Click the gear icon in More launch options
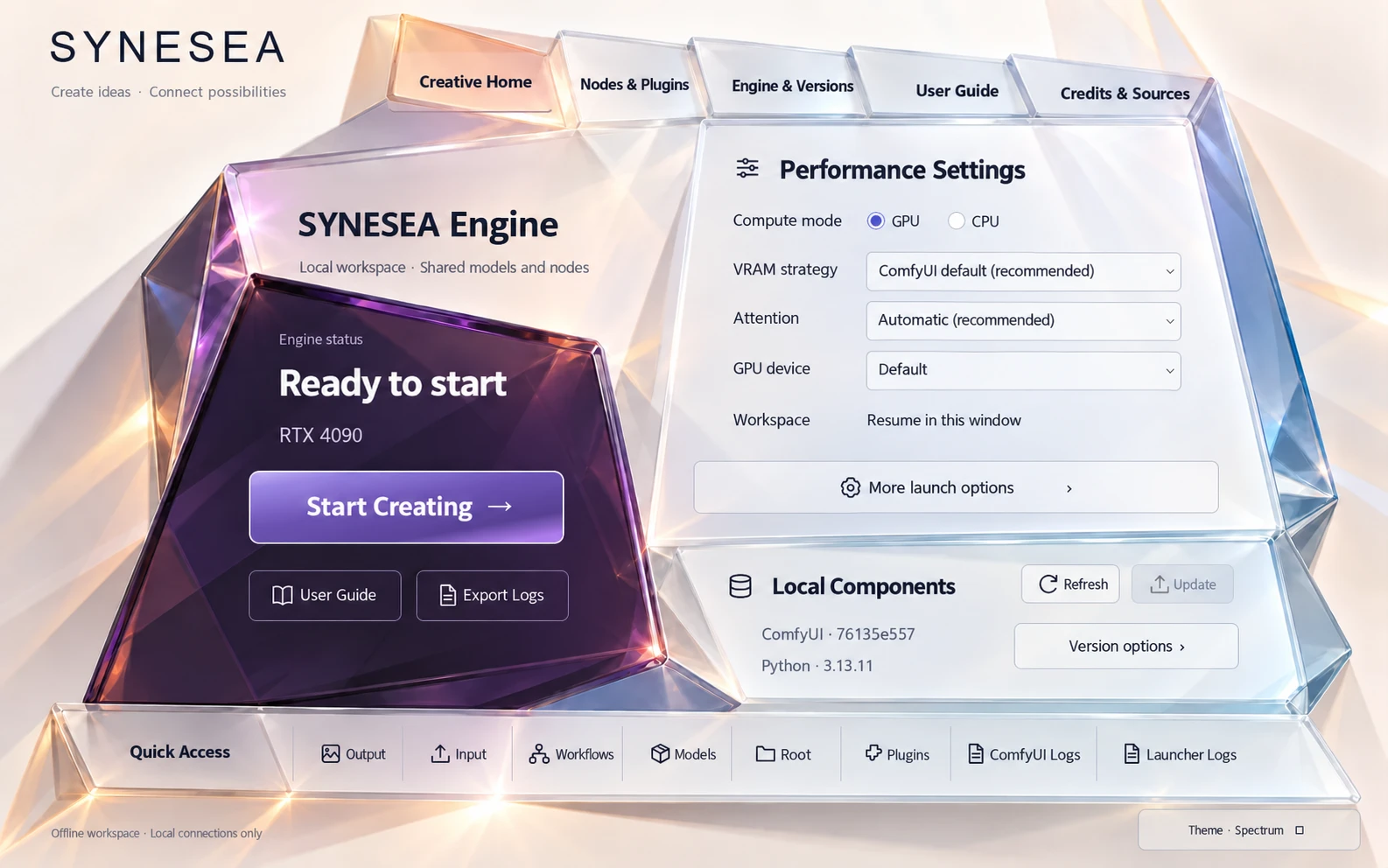 click(x=850, y=487)
